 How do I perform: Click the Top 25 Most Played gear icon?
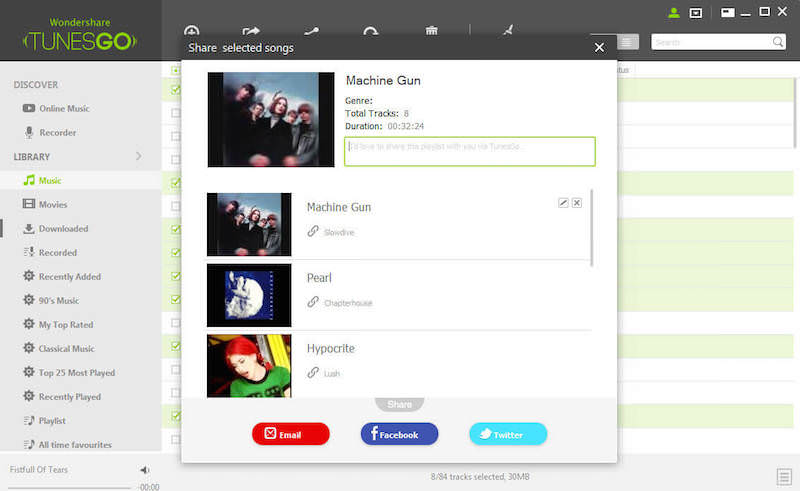click(29, 372)
